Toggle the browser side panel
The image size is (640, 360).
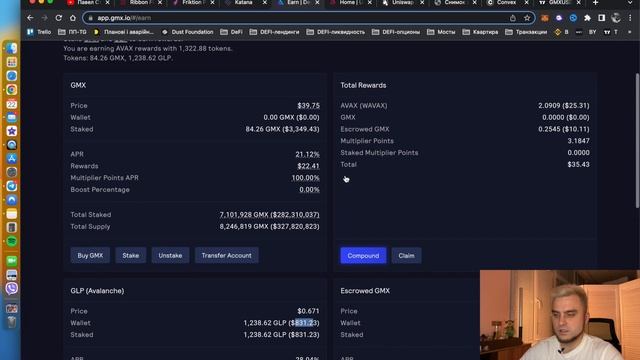(x=602, y=18)
